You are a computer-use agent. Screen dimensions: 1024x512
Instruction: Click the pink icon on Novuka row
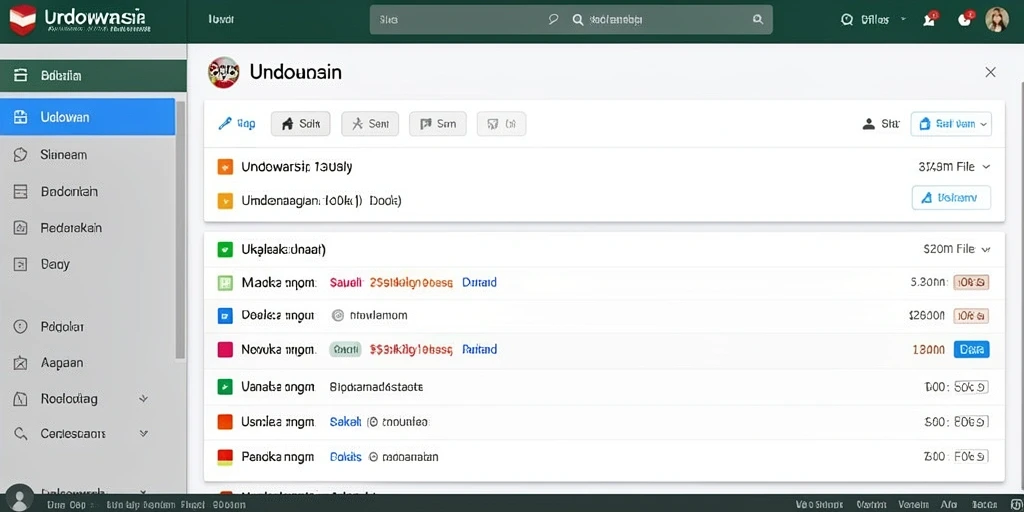point(225,349)
